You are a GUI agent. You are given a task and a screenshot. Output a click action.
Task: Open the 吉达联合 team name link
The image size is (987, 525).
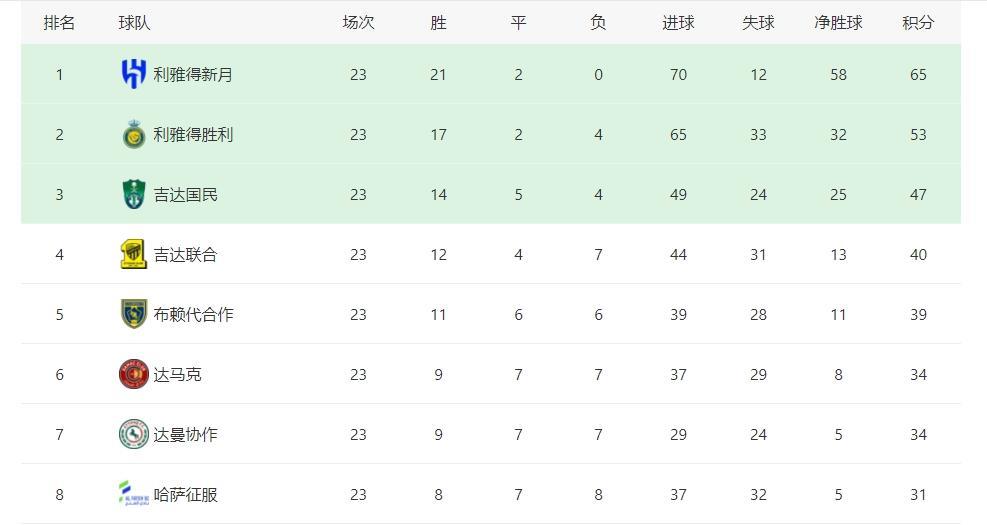(x=185, y=254)
